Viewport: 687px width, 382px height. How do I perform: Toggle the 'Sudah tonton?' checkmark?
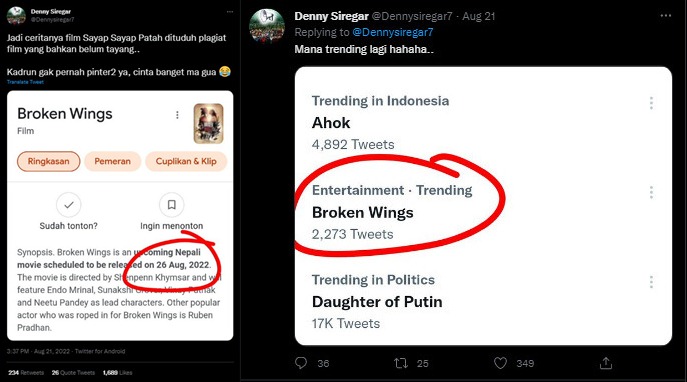pyautogui.click(x=69, y=205)
